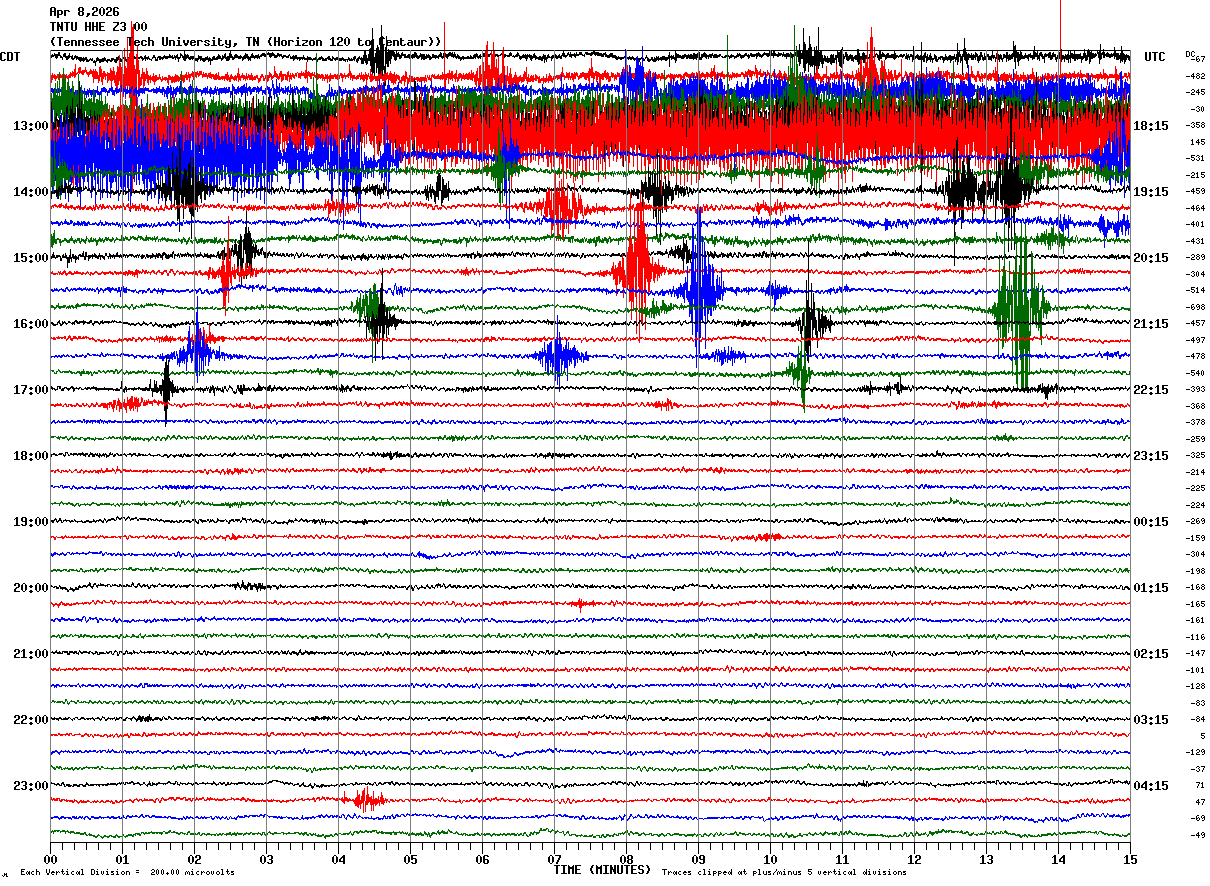Select minute 07 on the bottom axis

coord(554,859)
